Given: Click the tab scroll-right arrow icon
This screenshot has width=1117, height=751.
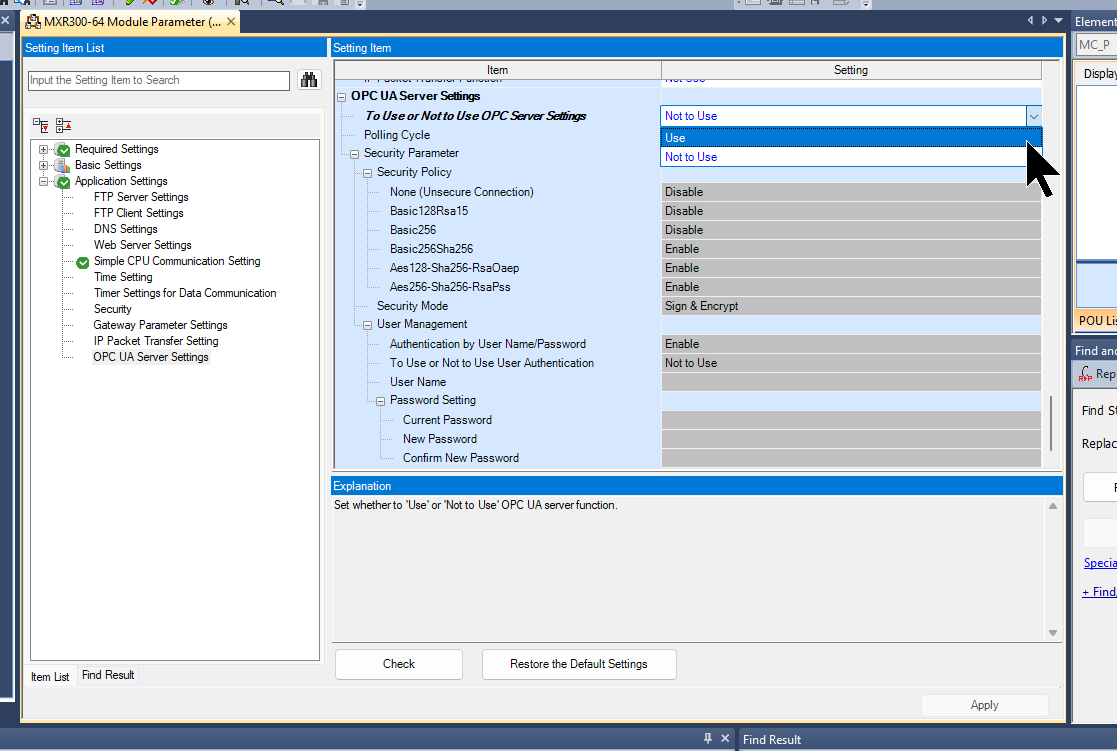Looking at the screenshot, I should [x=1044, y=20].
